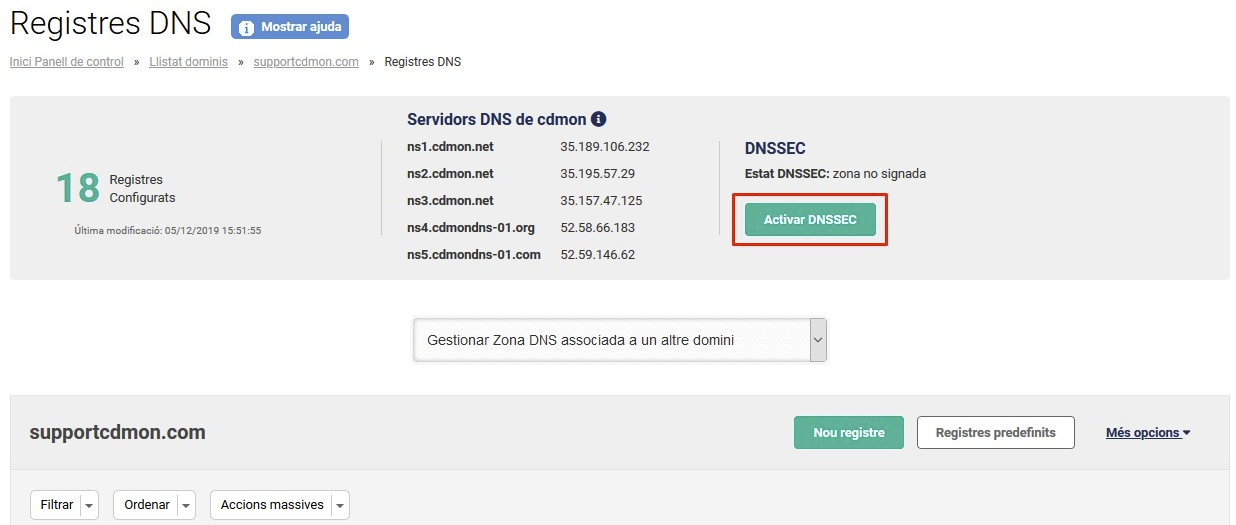Open Registres predefinits
Screen dimensions: 1236x525
click(x=995, y=433)
